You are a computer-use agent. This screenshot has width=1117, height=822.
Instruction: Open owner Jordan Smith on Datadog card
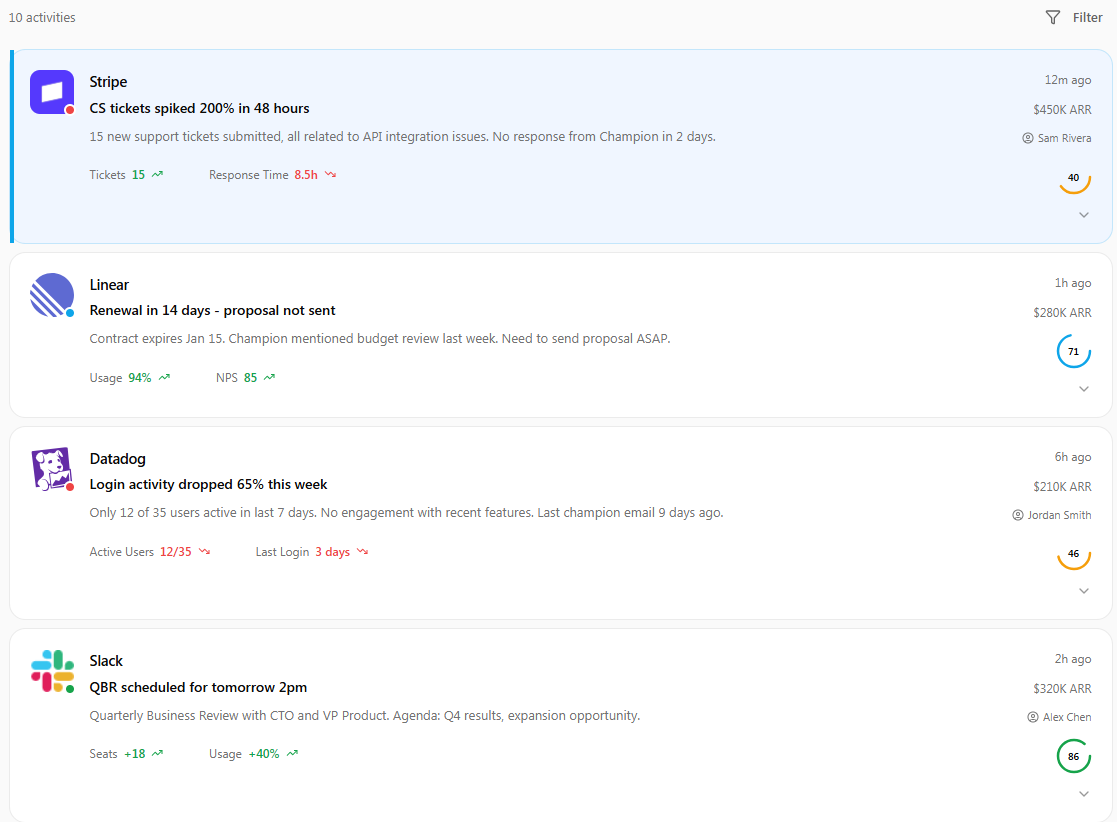pyautogui.click(x=1052, y=515)
